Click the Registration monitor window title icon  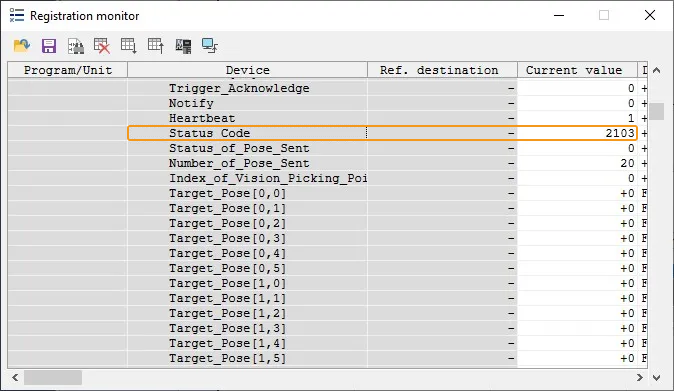click(17, 15)
